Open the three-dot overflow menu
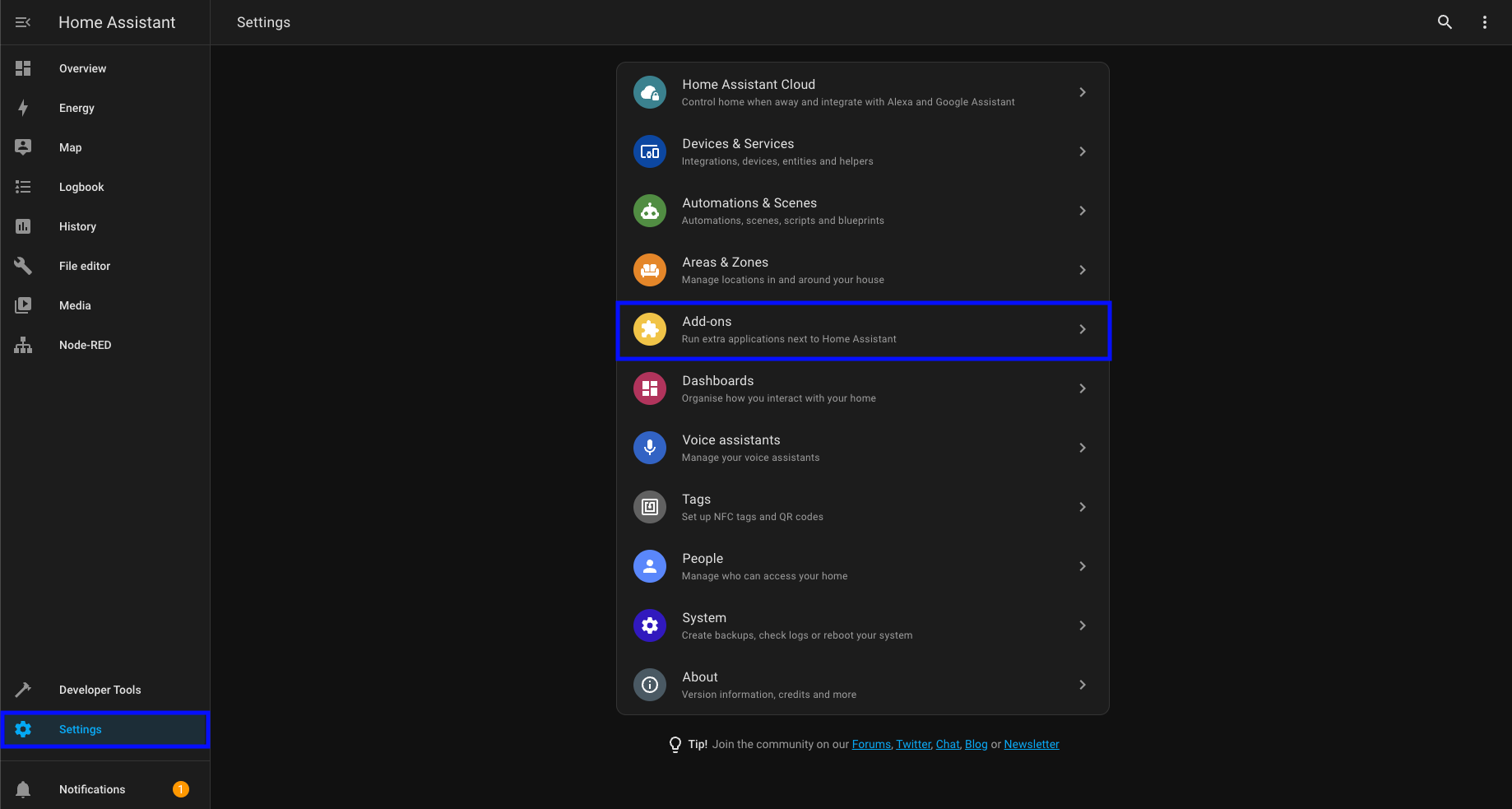 pyautogui.click(x=1485, y=22)
